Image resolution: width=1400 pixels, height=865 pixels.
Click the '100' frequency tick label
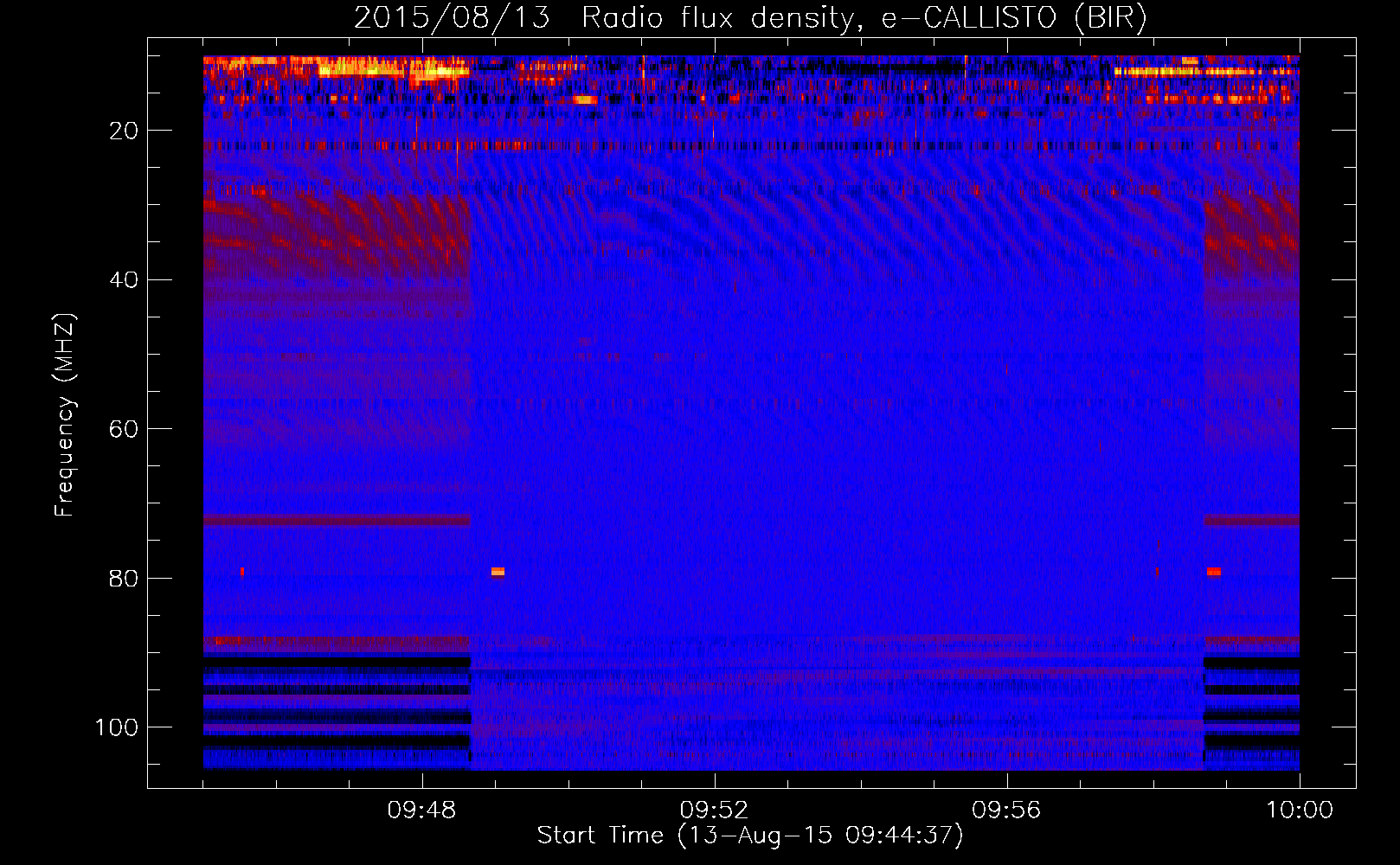tap(117, 727)
